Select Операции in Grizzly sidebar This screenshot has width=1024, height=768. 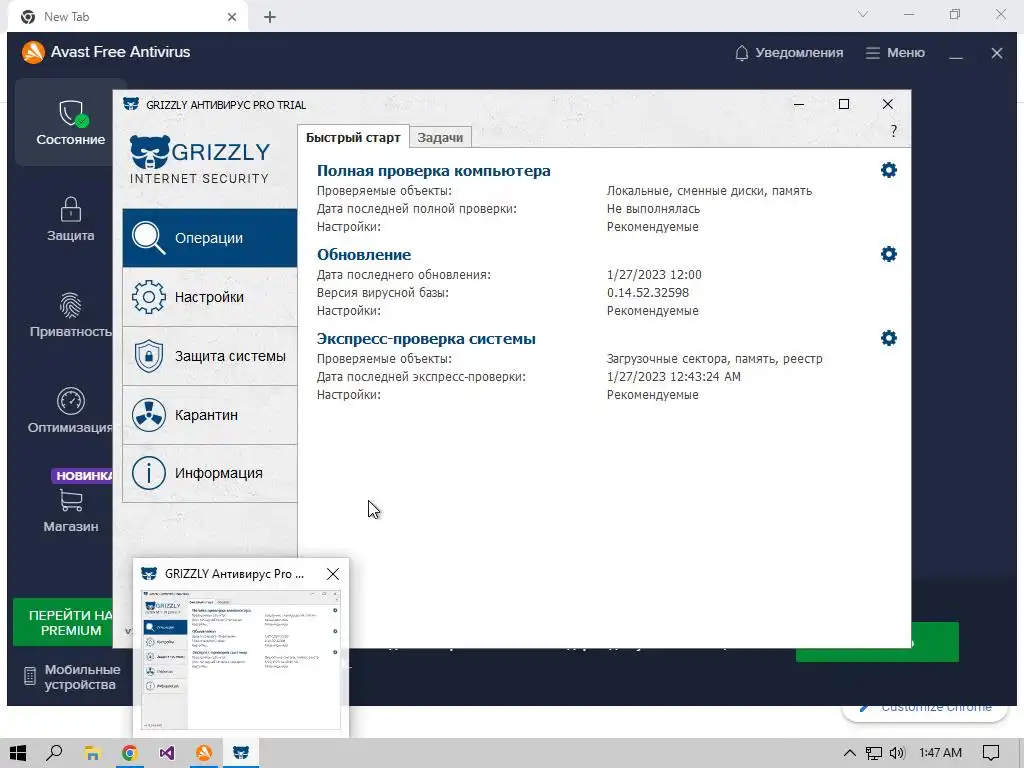pos(210,238)
